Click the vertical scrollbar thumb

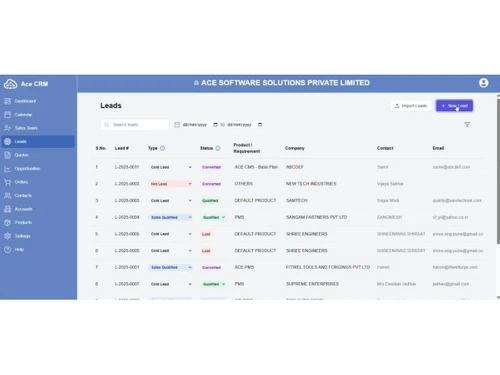tap(498, 172)
